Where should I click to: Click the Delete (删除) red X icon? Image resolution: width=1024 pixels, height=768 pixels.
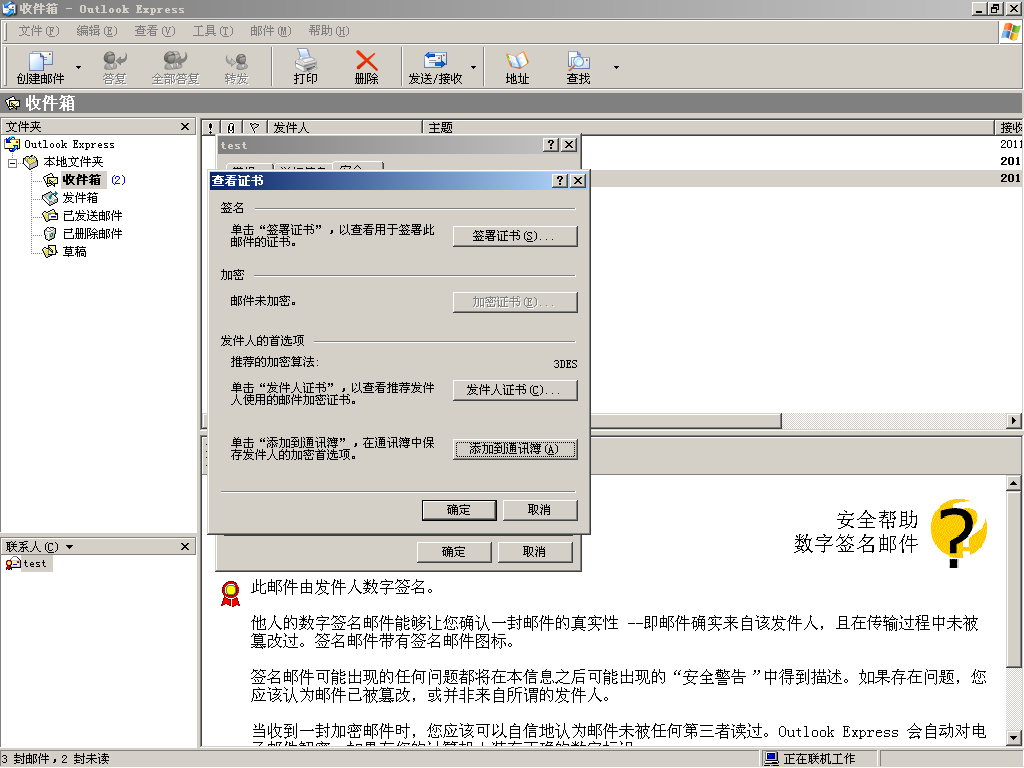[x=366, y=67]
